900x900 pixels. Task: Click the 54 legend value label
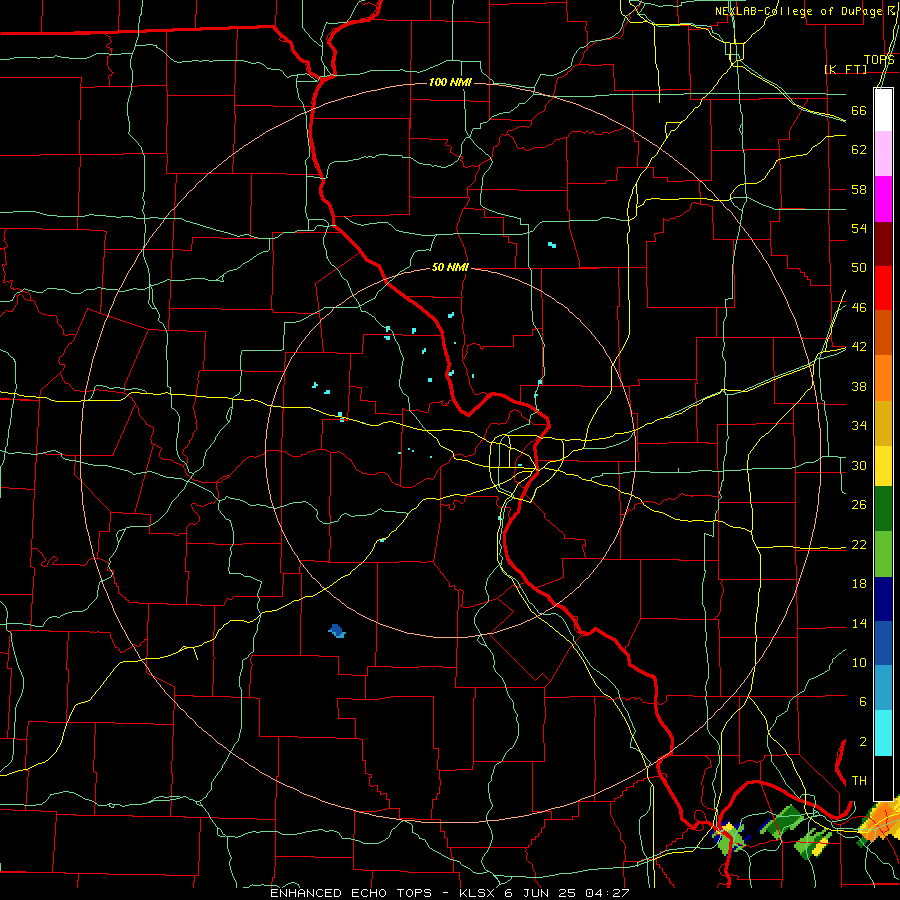859,228
